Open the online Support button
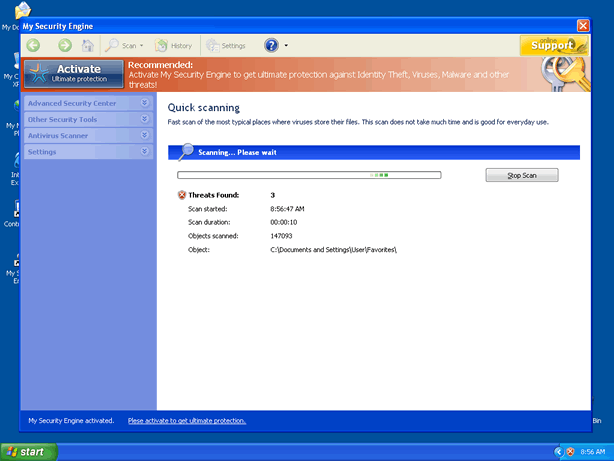This screenshot has height=461, width=614. pos(547,45)
